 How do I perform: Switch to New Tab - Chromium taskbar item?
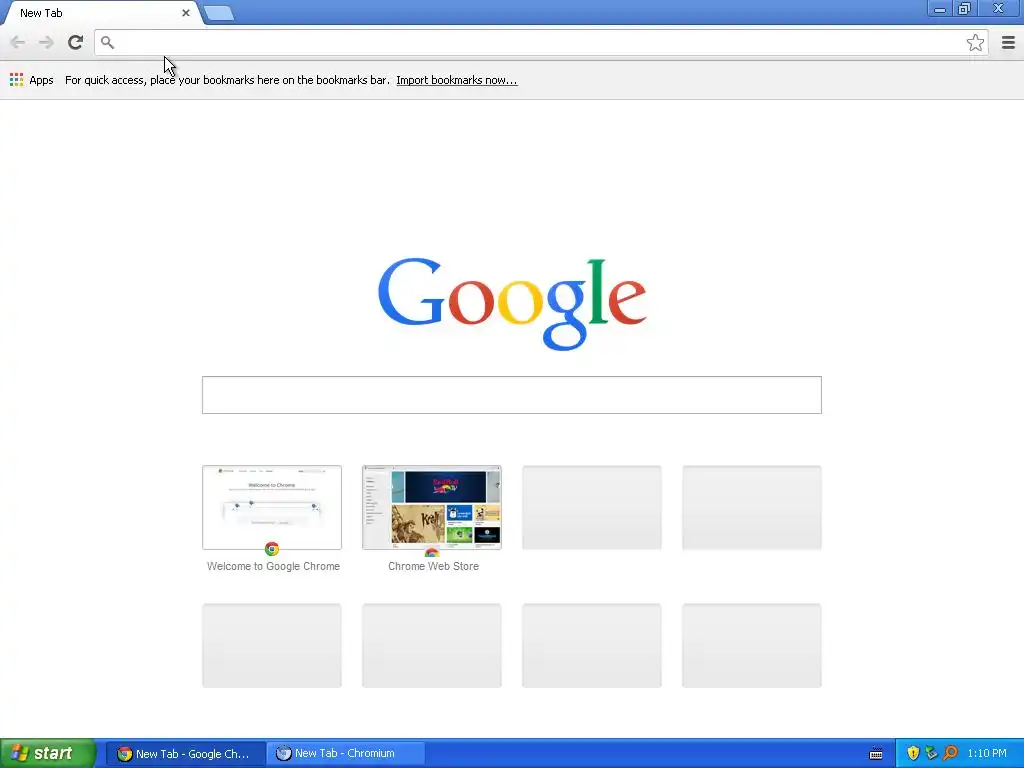point(345,754)
